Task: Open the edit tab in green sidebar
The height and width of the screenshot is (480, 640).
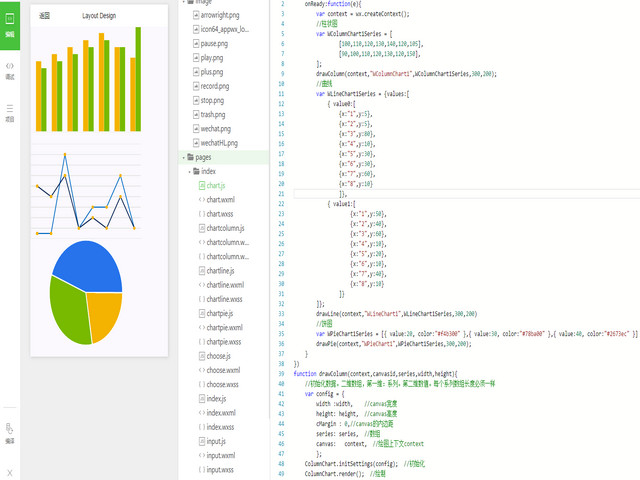Action: [10, 25]
